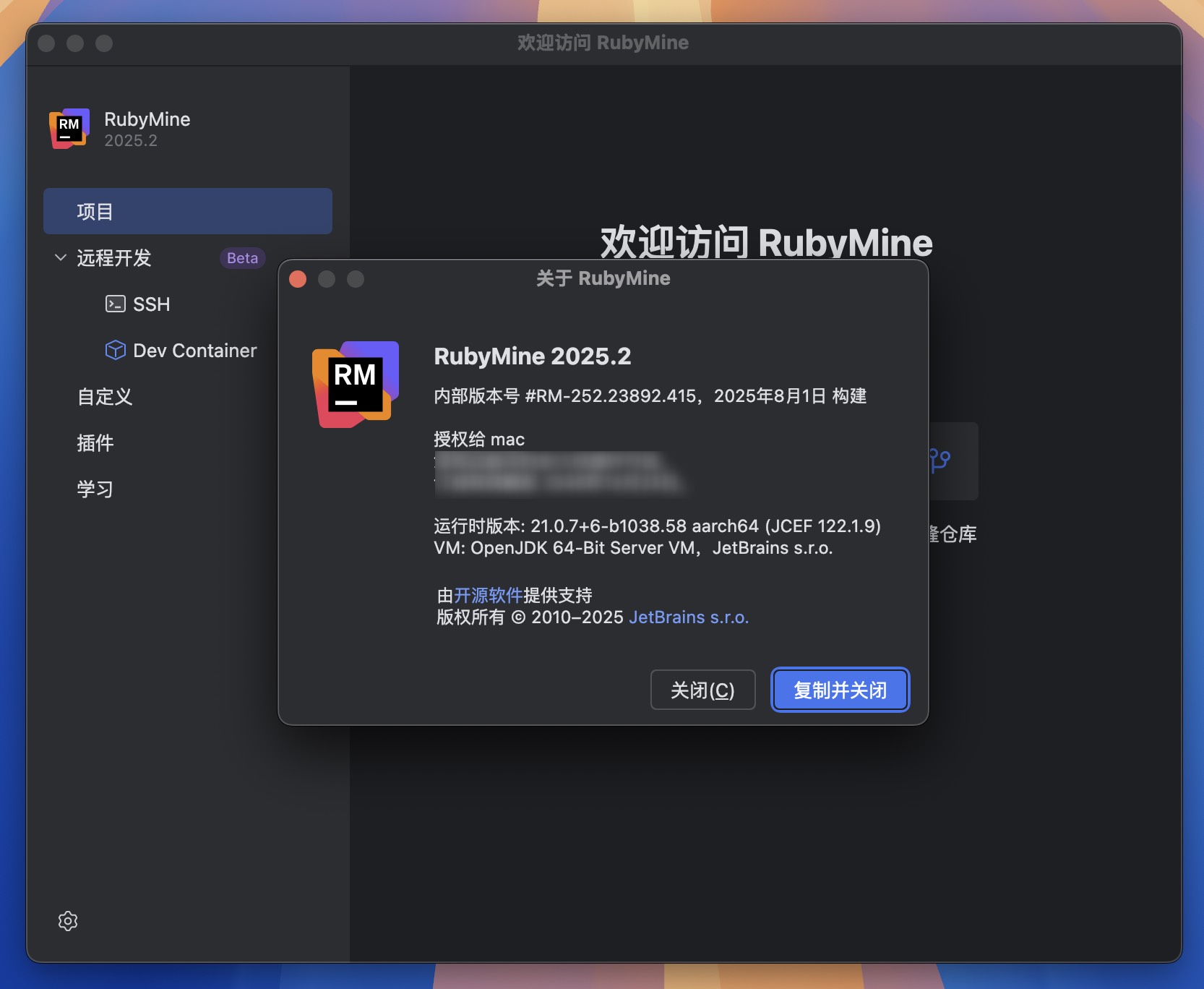Click the VM: OpenJDK 64-Bit Server VM line

(x=633, y=547)
